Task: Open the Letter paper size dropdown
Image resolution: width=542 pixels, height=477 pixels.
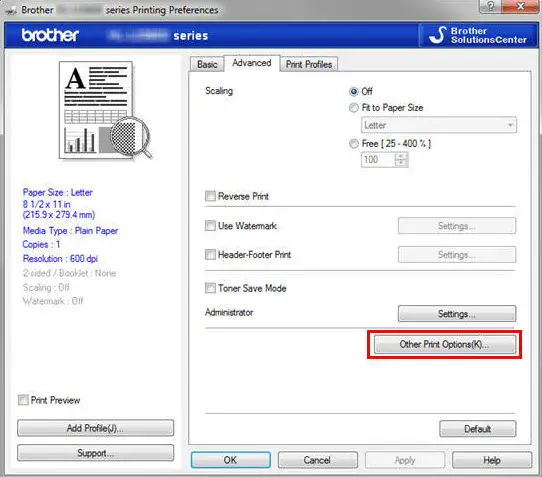Action: [x=439, y=125]
